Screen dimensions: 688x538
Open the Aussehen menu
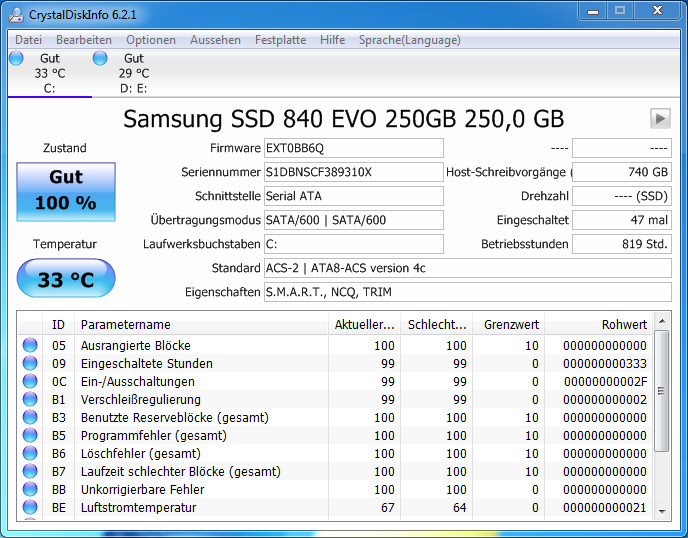pos(215,40)
